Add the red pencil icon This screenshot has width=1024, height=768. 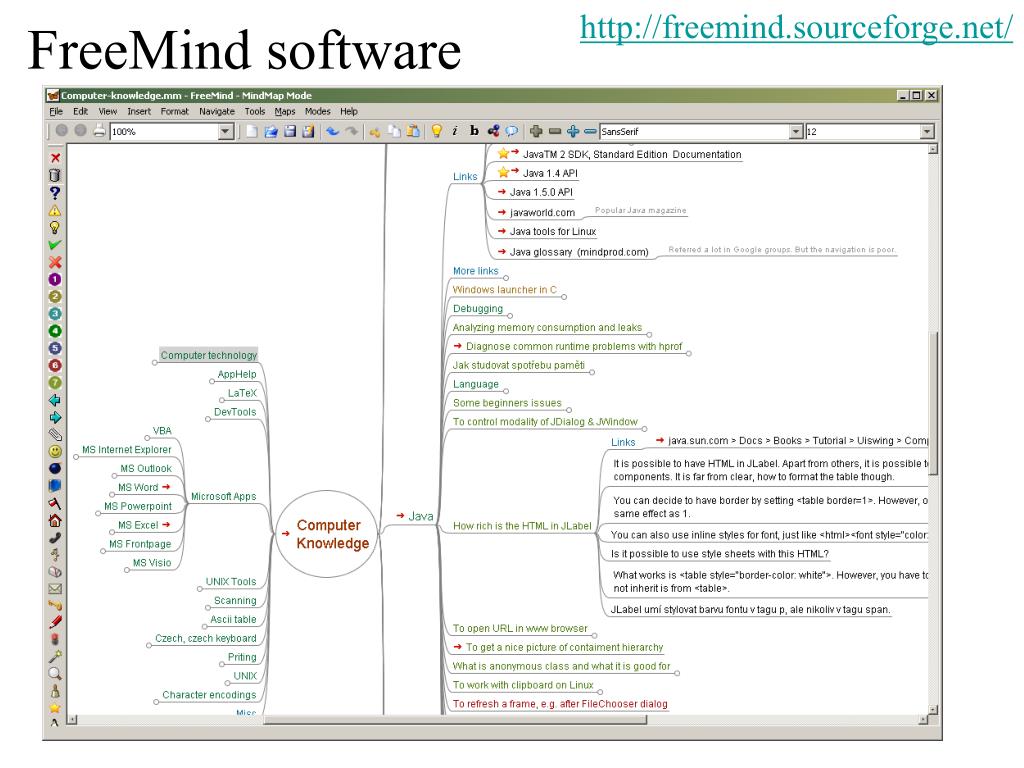55,622
